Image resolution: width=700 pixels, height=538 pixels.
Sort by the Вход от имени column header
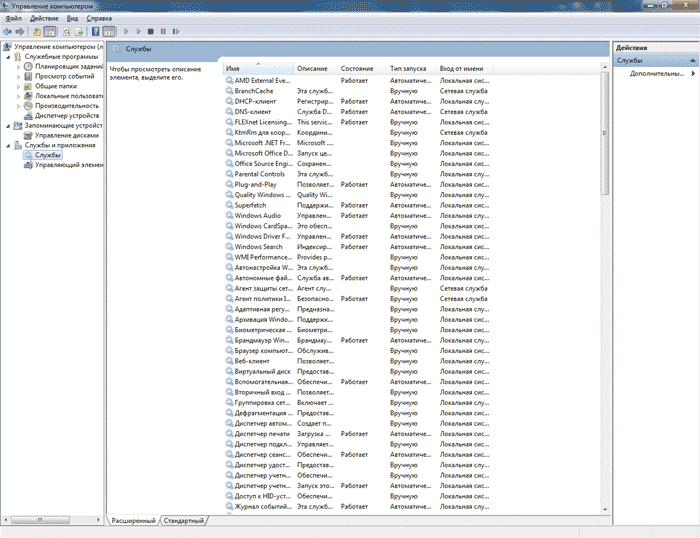click(x=465, y=68)
